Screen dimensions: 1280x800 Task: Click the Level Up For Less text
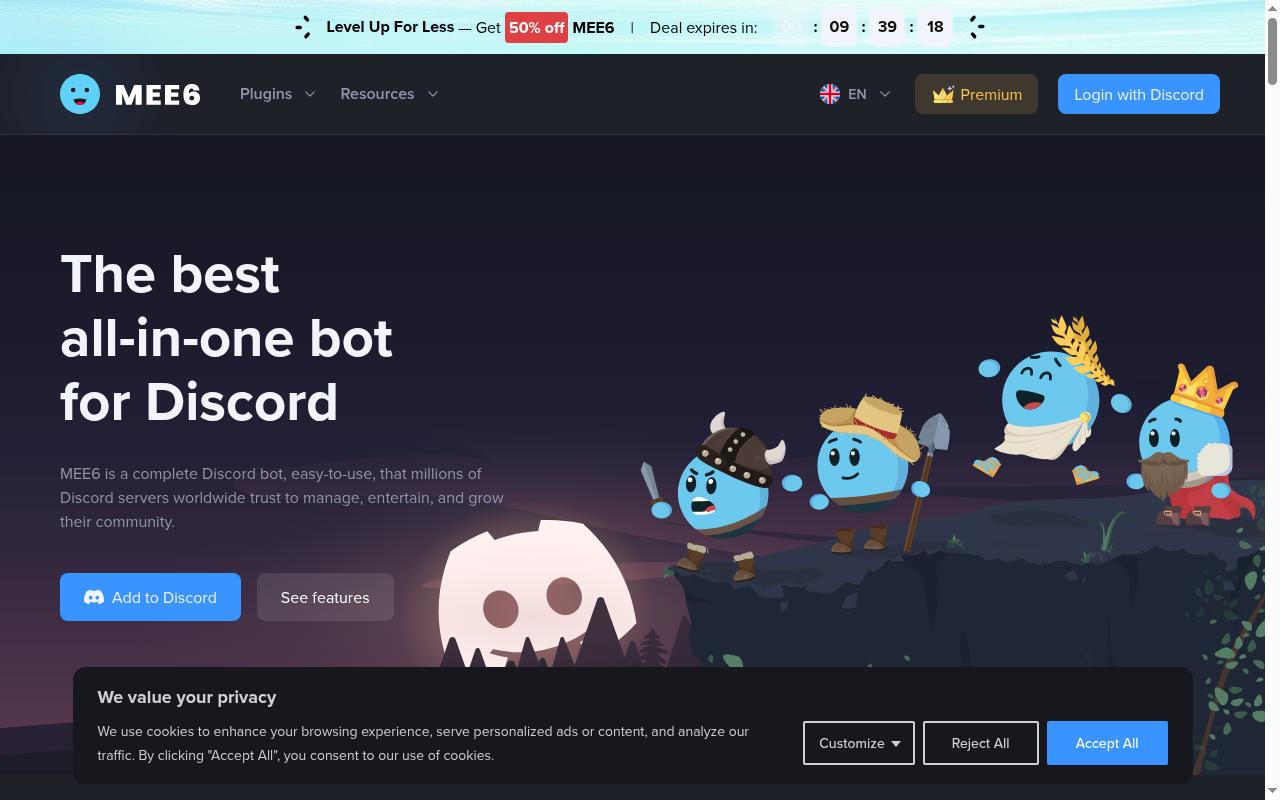[390, 27]
